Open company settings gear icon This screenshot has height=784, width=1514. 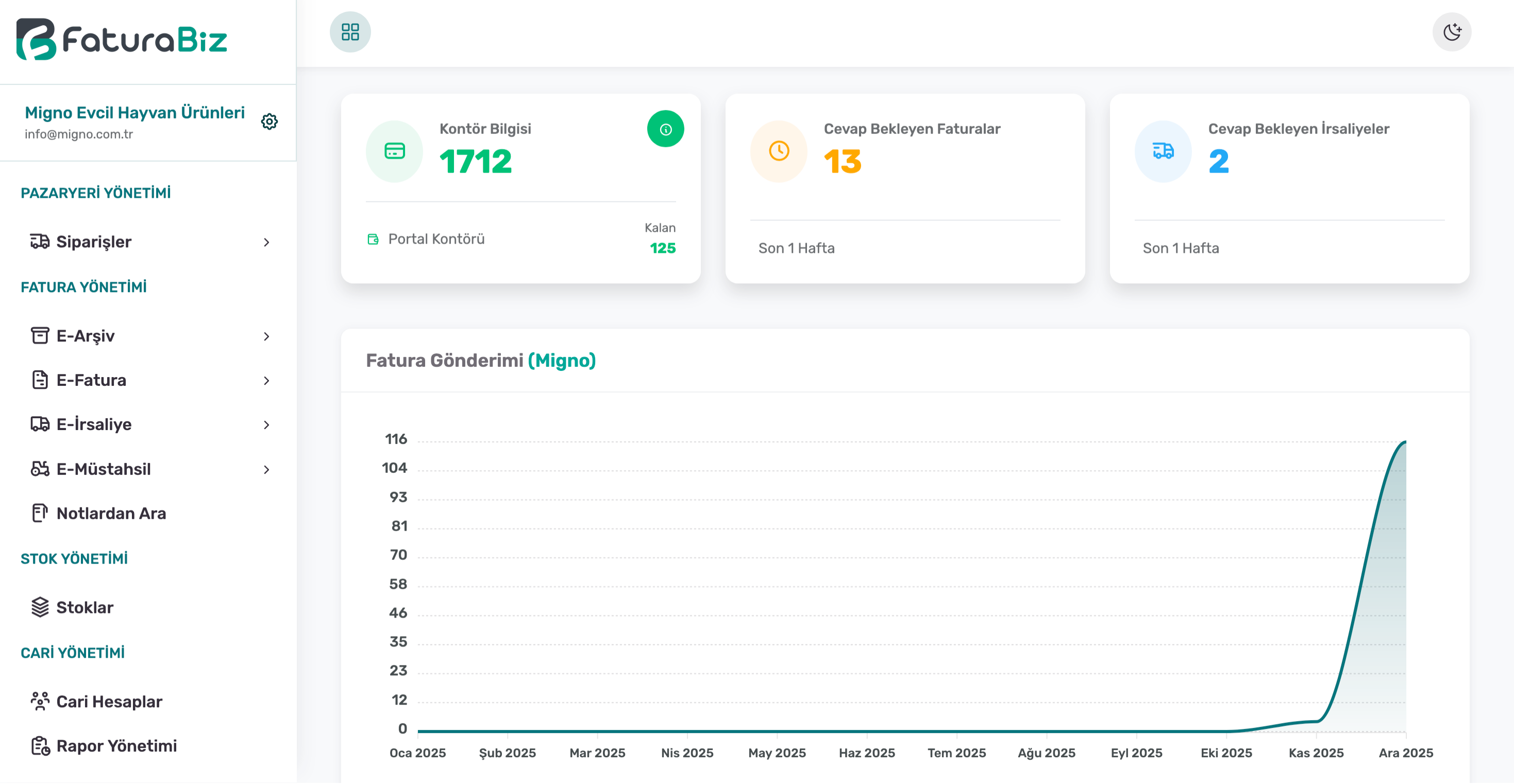[x=269, y=122]
